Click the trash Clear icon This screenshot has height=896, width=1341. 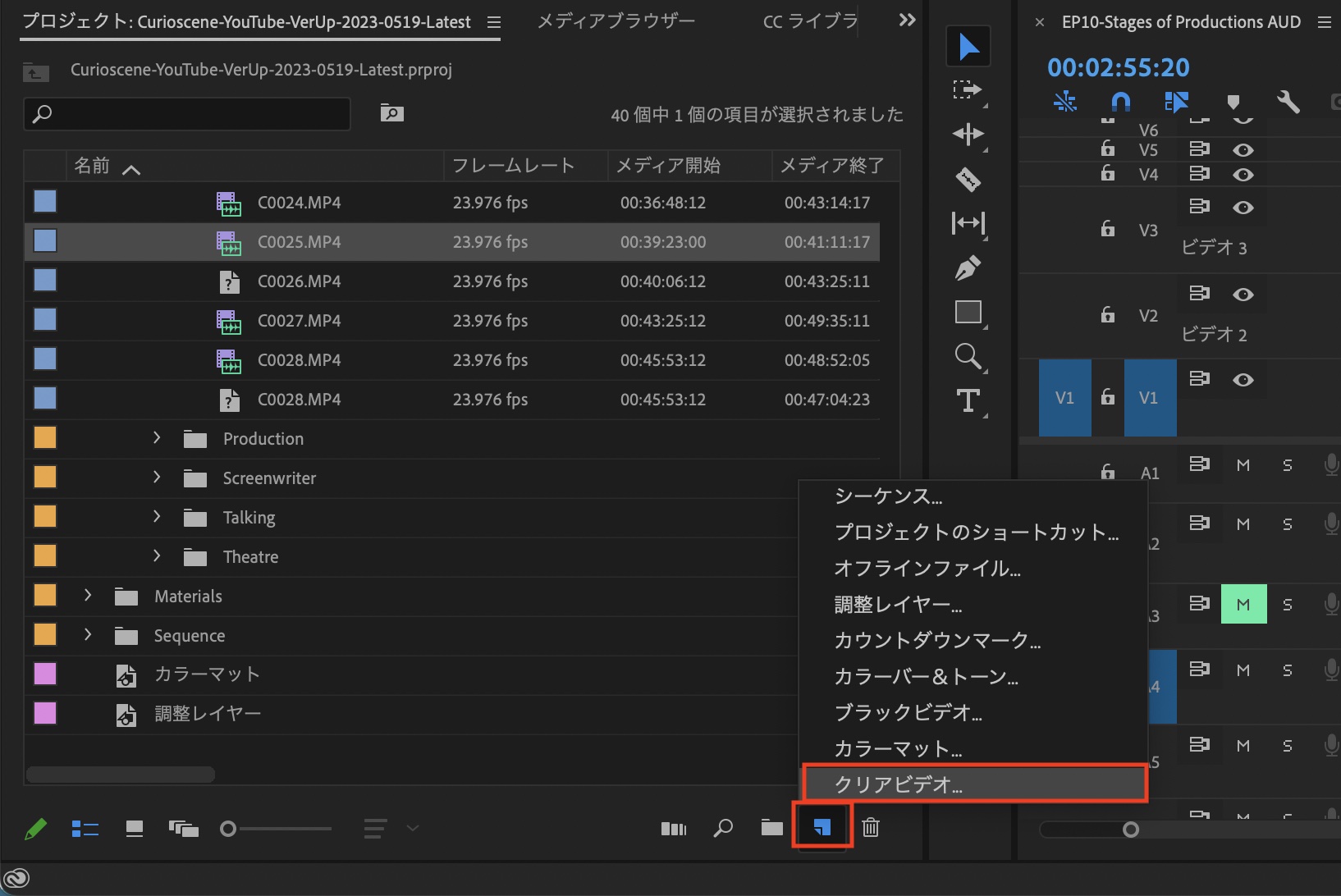(x=871, y=828)
